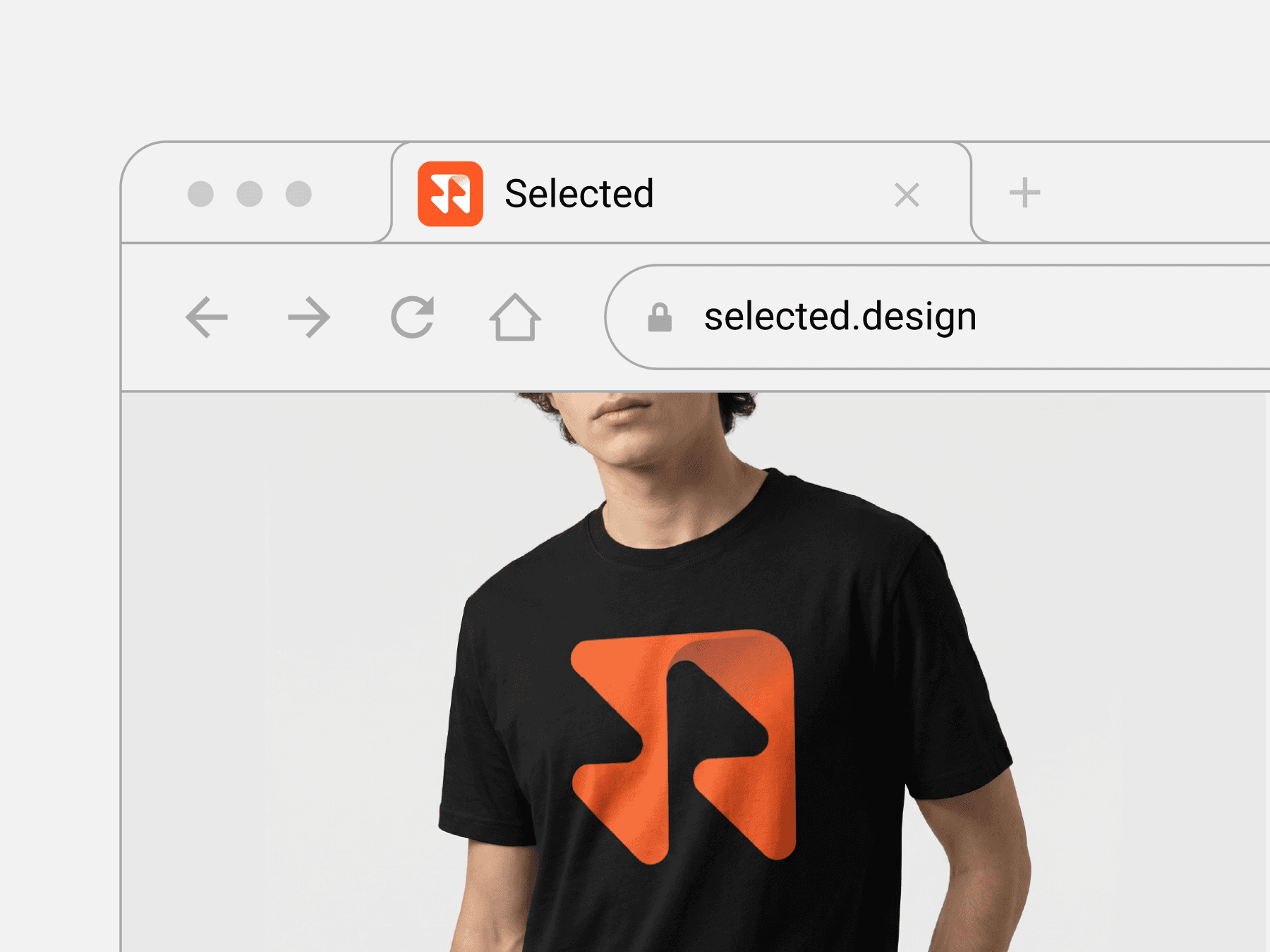
Task: Focus the selected.design address bar
Action: 937,317
